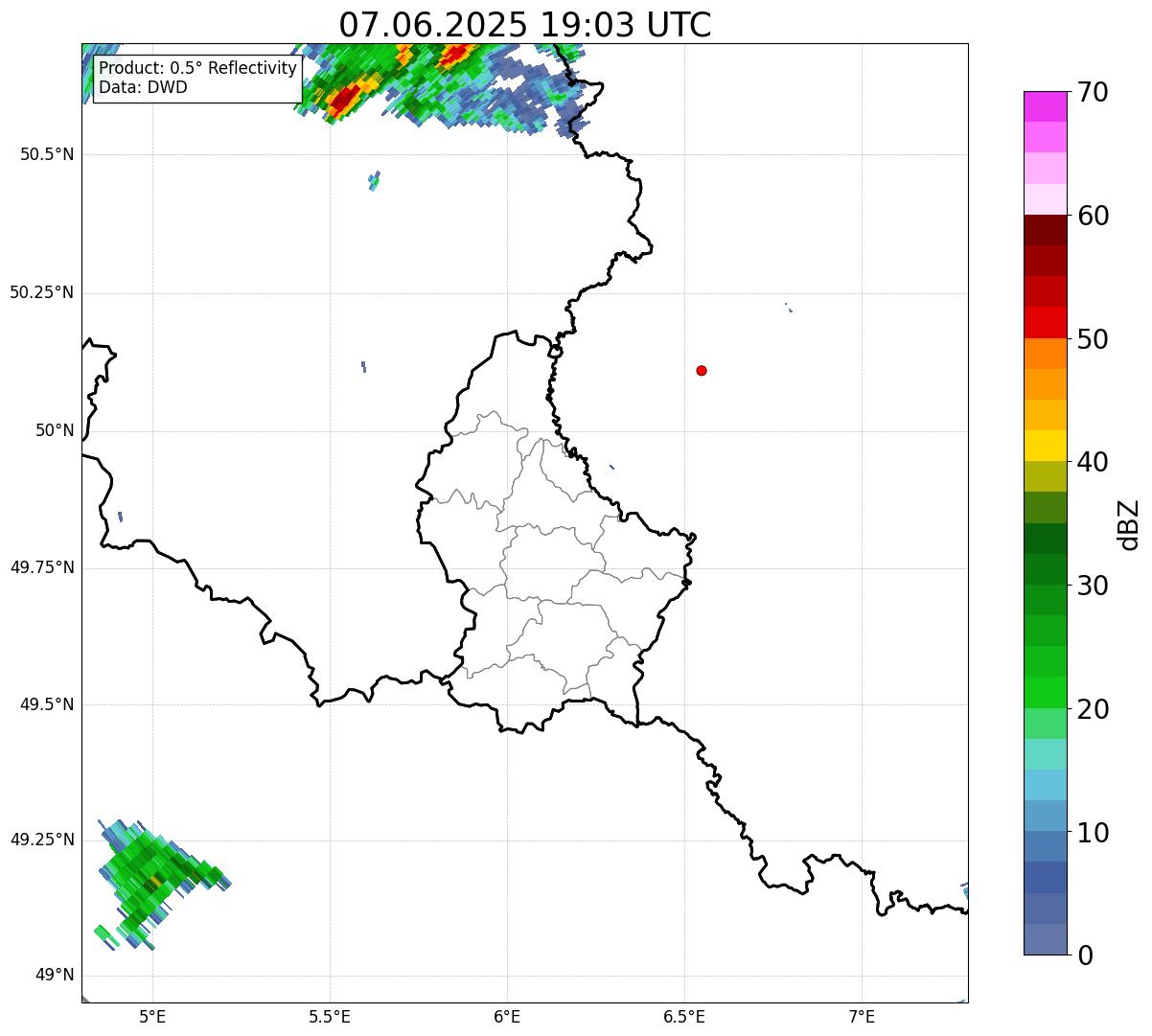Screen dimensions: 1152x1036
Task: Click the colorbar tick value 0
Action: pyautogui.click(x=1086, y=955)
